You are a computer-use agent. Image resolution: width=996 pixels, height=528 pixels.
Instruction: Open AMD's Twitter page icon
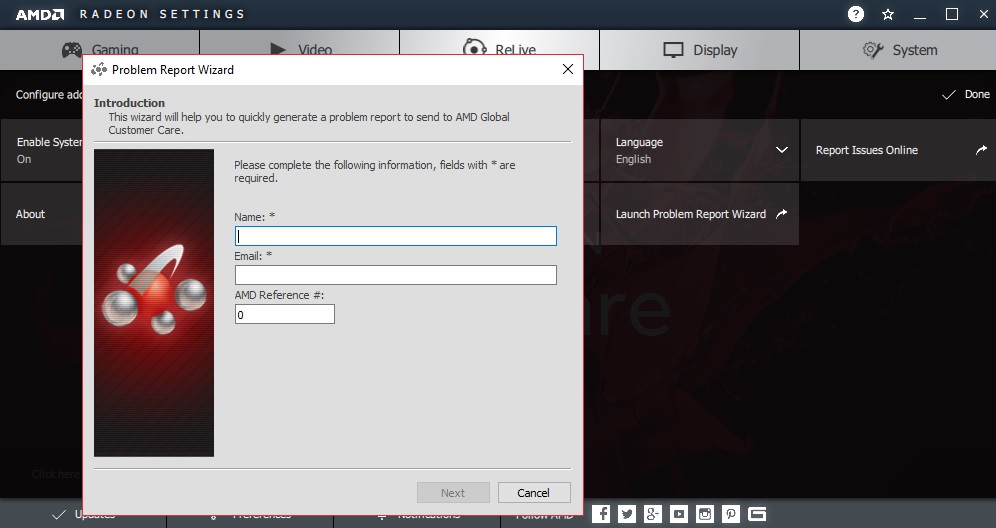(x=627, y=514)
